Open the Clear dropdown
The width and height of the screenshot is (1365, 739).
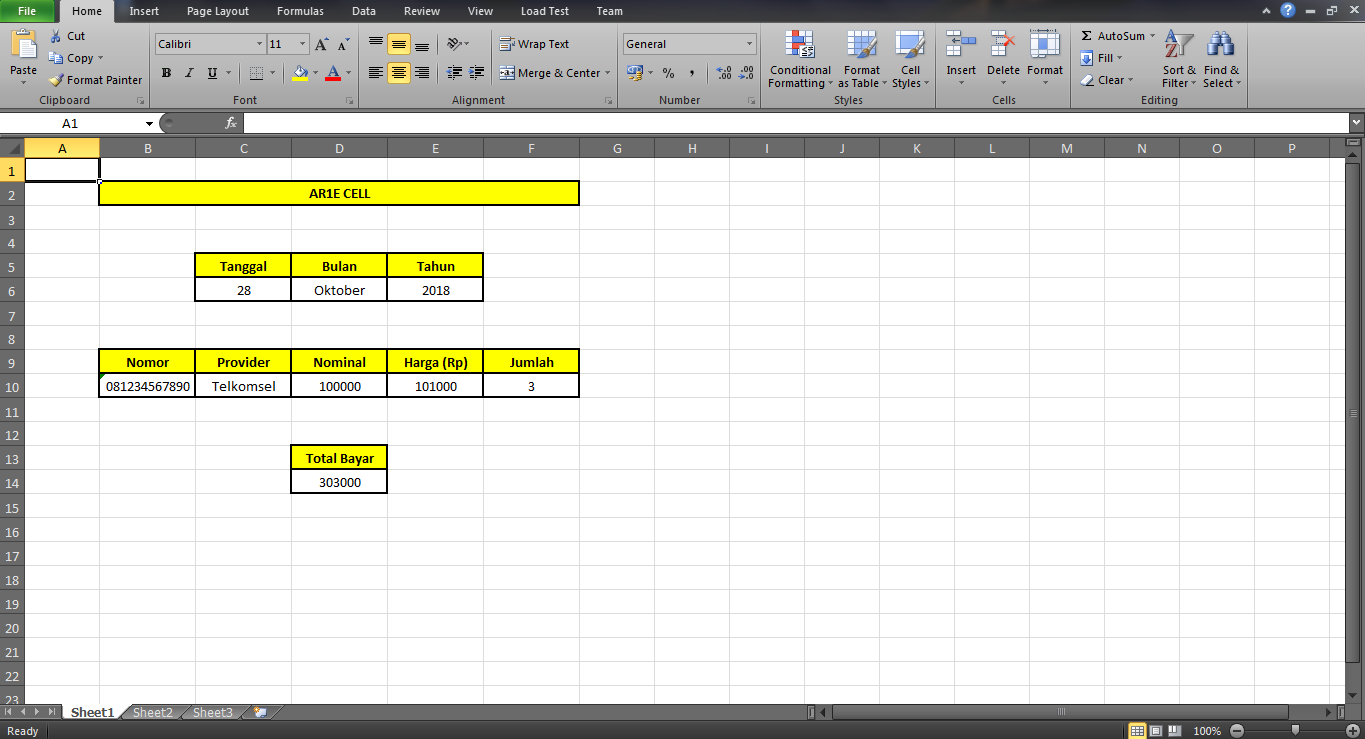point(1106,80)
